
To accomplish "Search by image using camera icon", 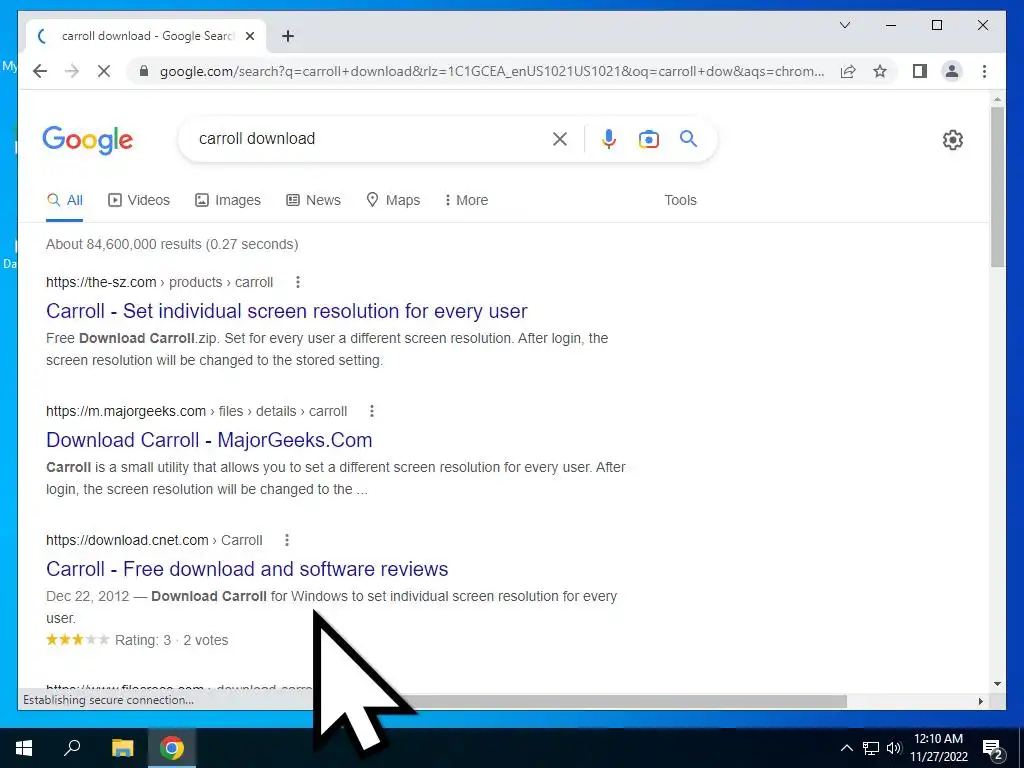I will pyautogui.click(x=648, y=139).
